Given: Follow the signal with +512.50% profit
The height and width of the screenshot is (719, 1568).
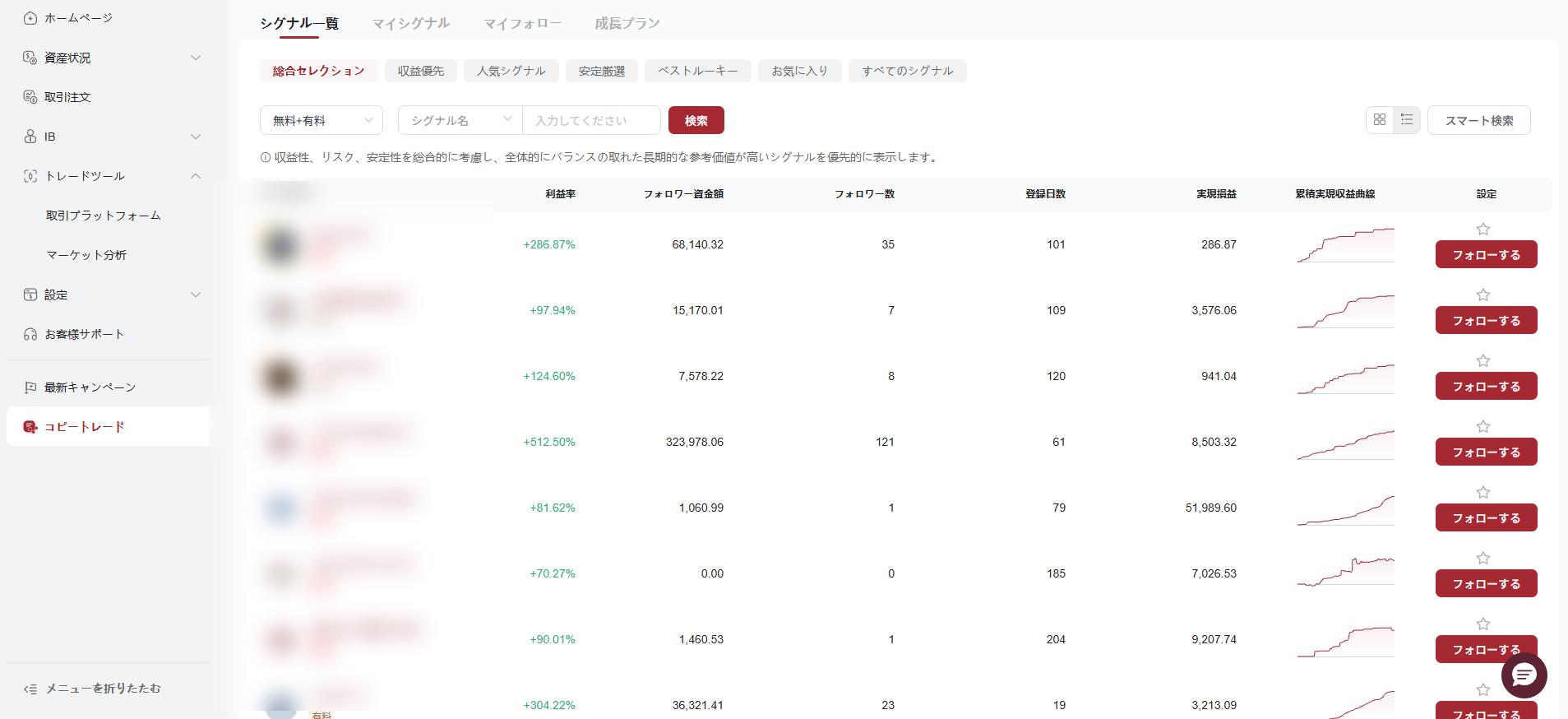Looking at the screenshot, I should 1487,452.
